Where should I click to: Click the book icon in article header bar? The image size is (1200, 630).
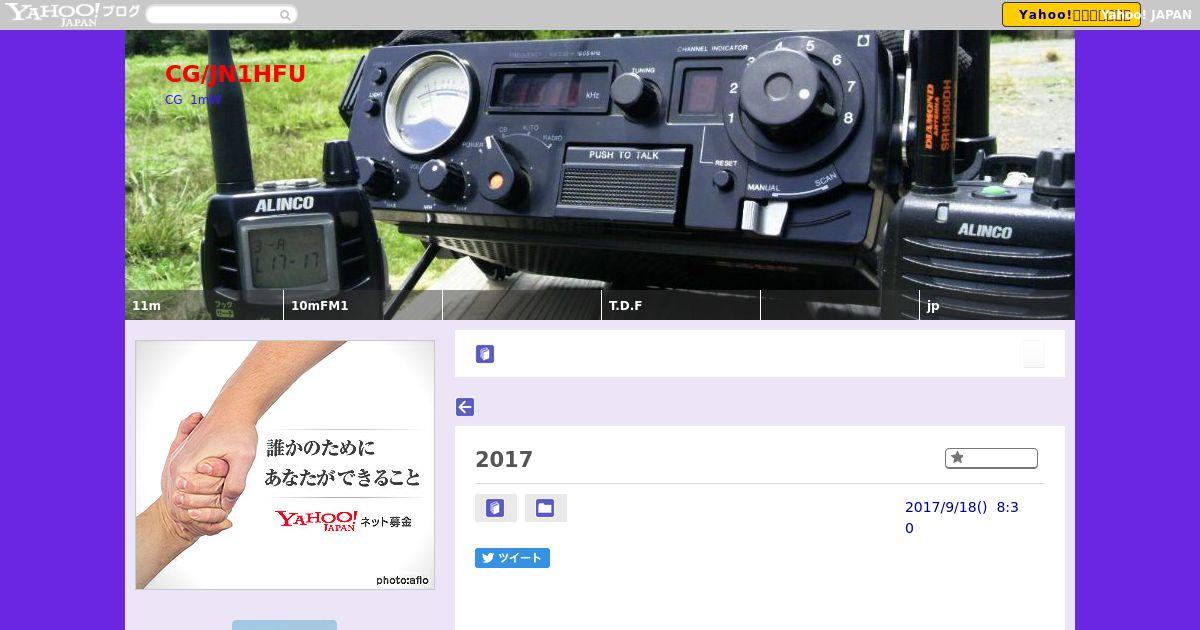(x=485, y=354)
